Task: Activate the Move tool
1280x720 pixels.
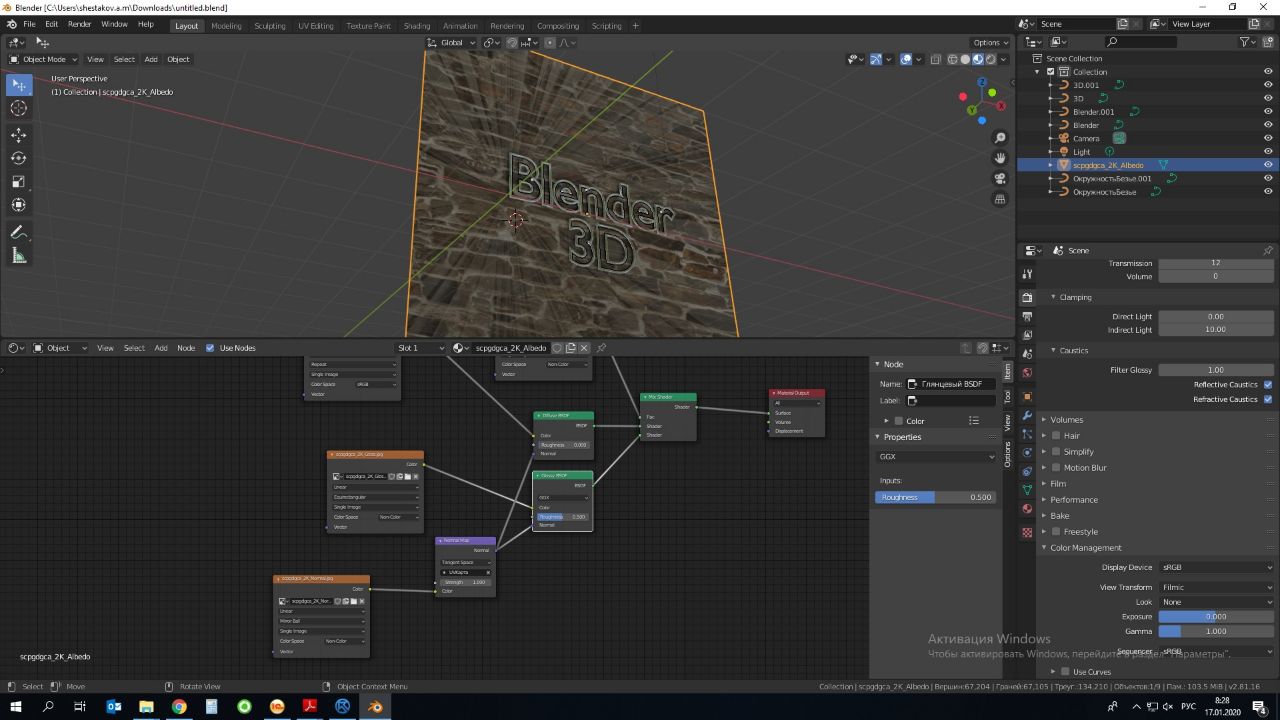Action: pos(18,135)
